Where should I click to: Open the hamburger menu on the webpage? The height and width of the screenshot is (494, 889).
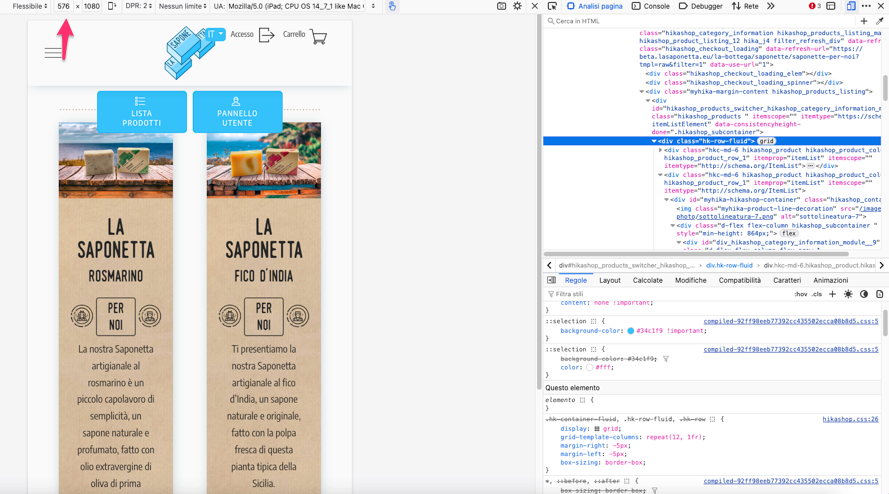pos(53,53)
